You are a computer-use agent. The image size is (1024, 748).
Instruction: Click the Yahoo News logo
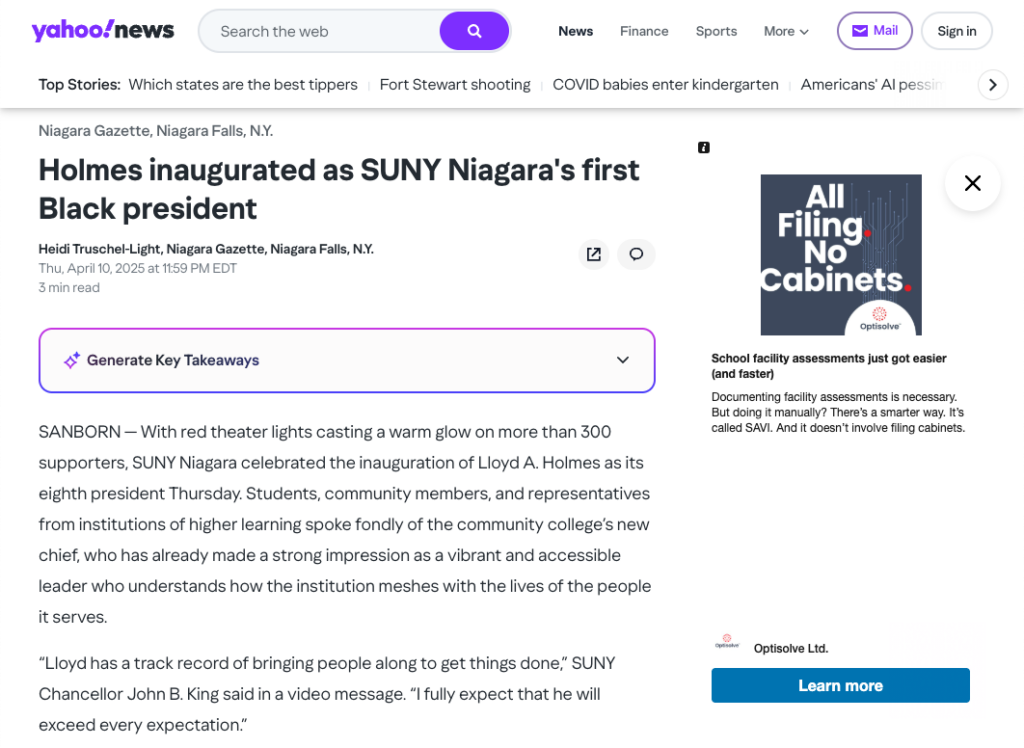[x=103, y=31]
